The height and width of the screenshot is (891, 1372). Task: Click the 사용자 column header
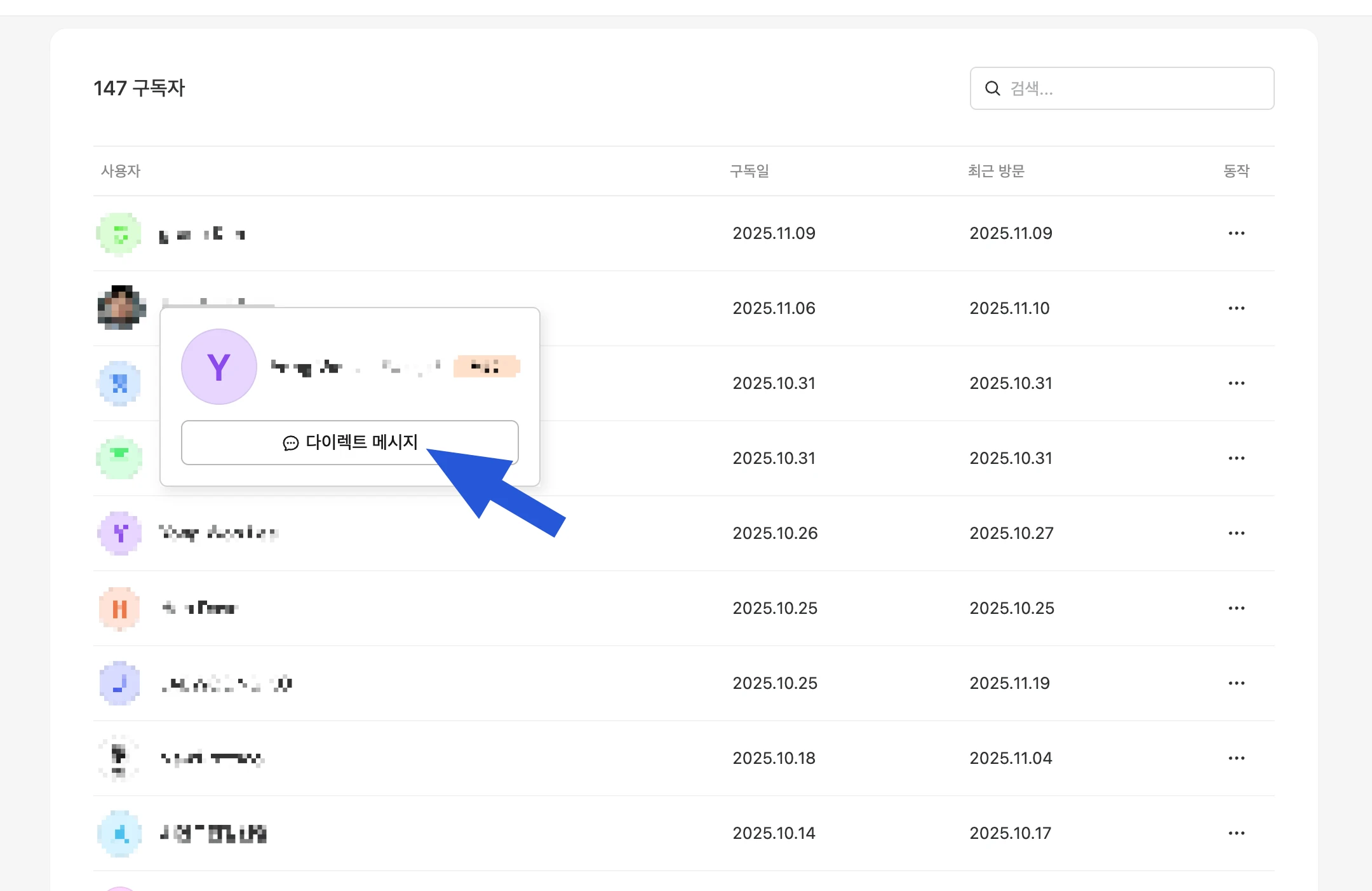click(x=121, y=171)
